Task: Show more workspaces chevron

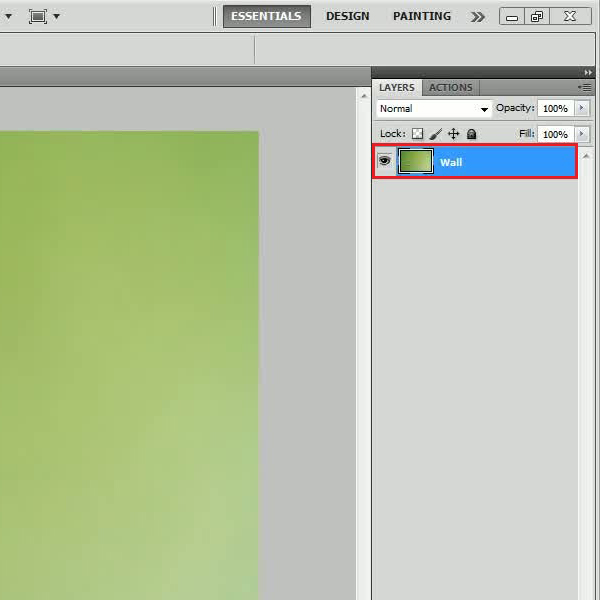Action: pos(478,17)
